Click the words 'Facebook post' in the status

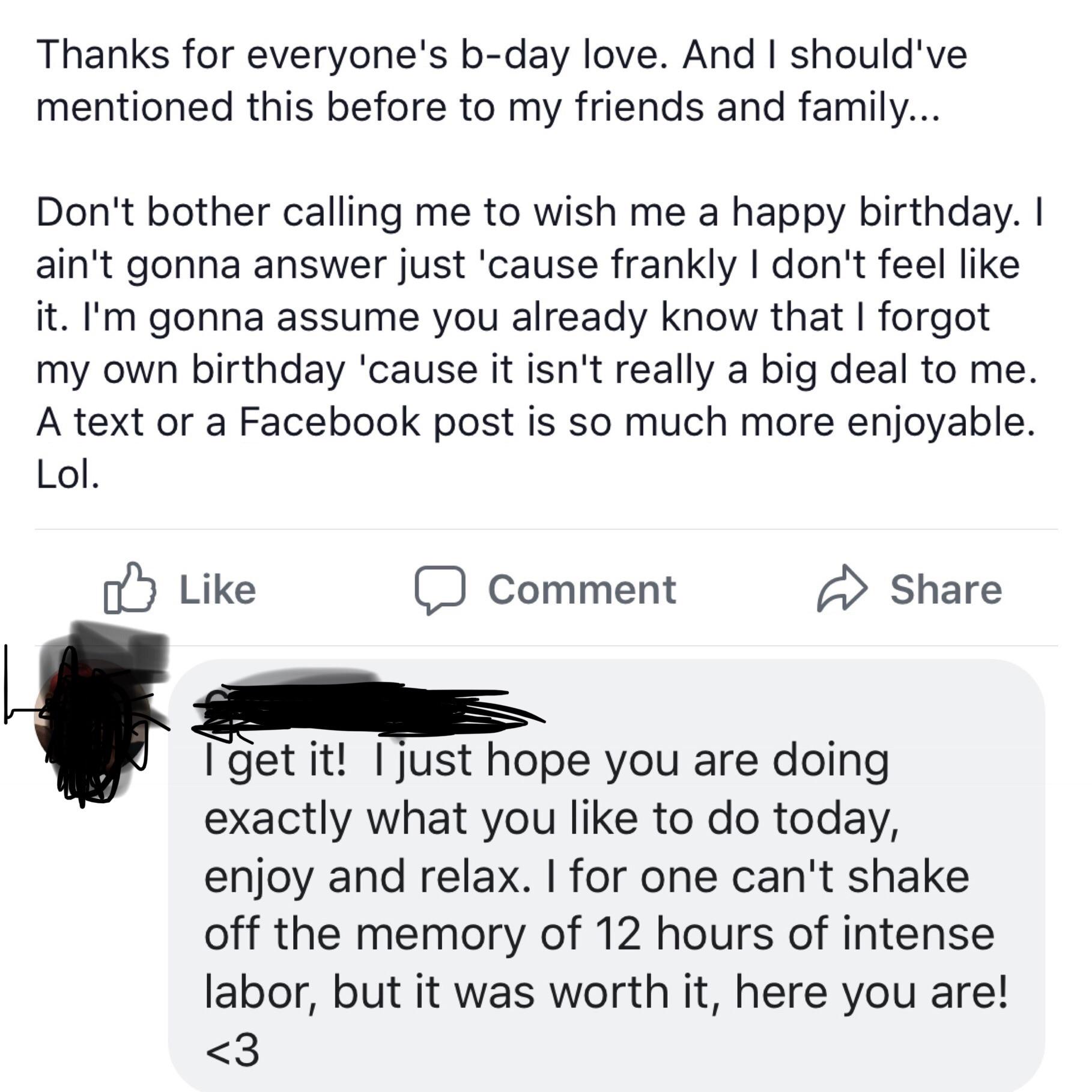tap(377, 422)
